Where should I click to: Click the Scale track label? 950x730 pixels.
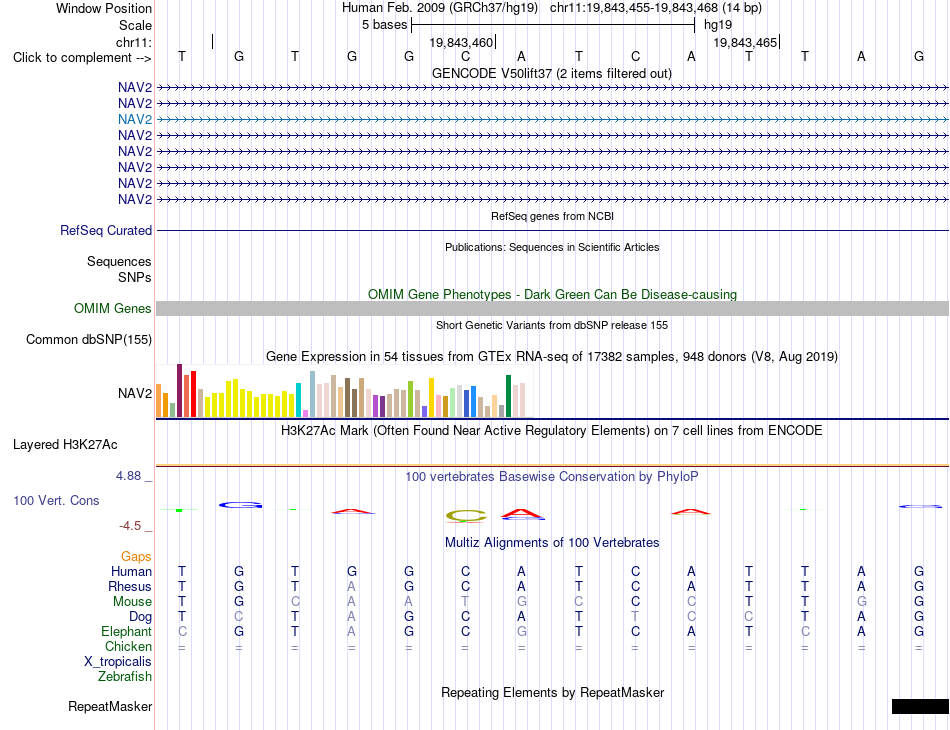pyautogui.click(x=135, y=25)
